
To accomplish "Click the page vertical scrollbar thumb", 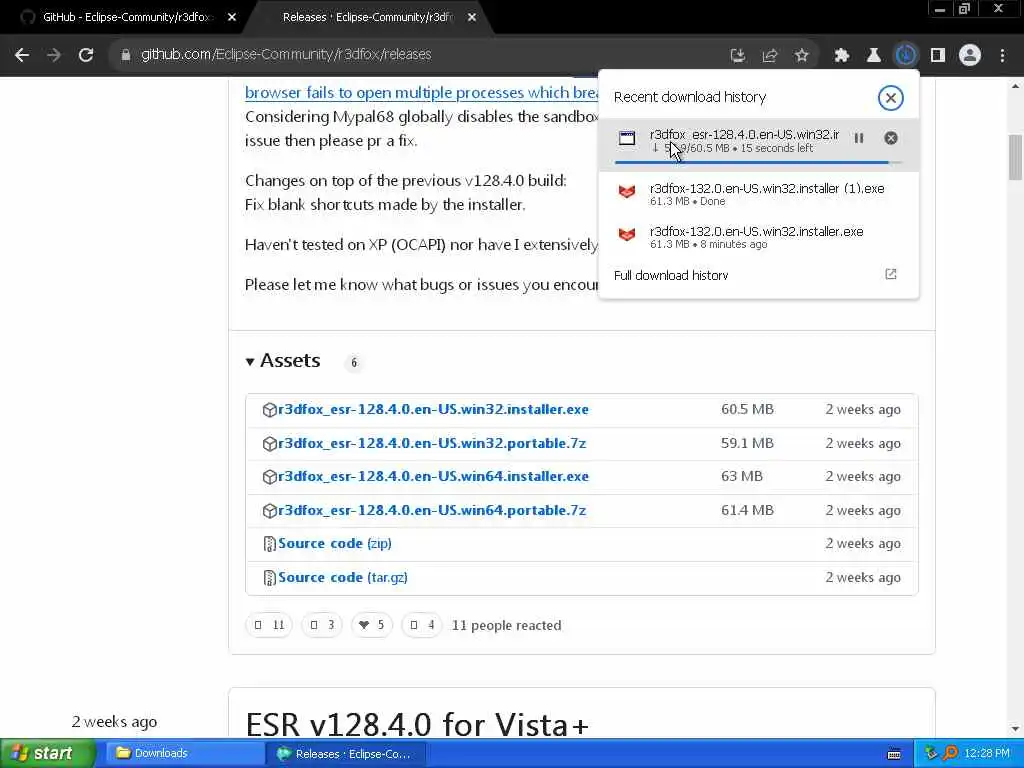I will click(1016, 157).
